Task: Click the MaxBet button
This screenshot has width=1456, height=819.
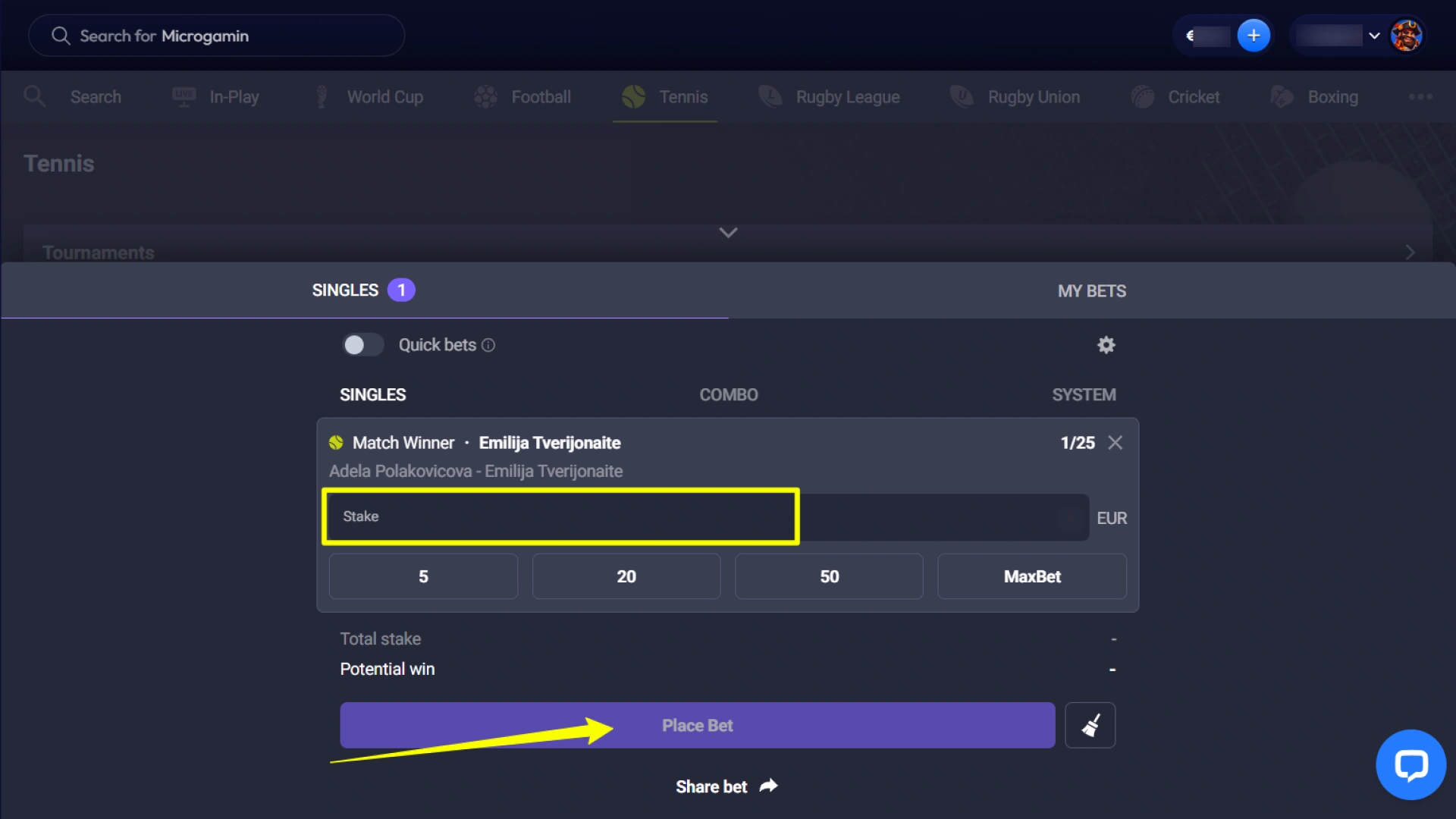Action: [x=1032, y=576]
